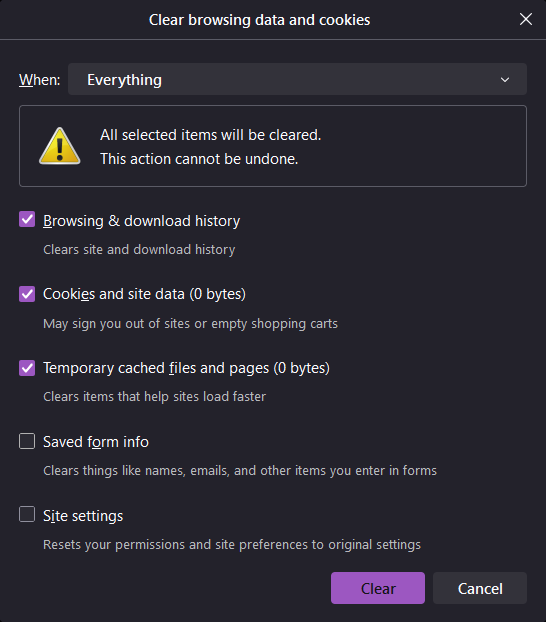Screen dimensions: 546x622
Task: Uncheck Temporary cached files and pages checkbox
Action: tap(27, 368)
